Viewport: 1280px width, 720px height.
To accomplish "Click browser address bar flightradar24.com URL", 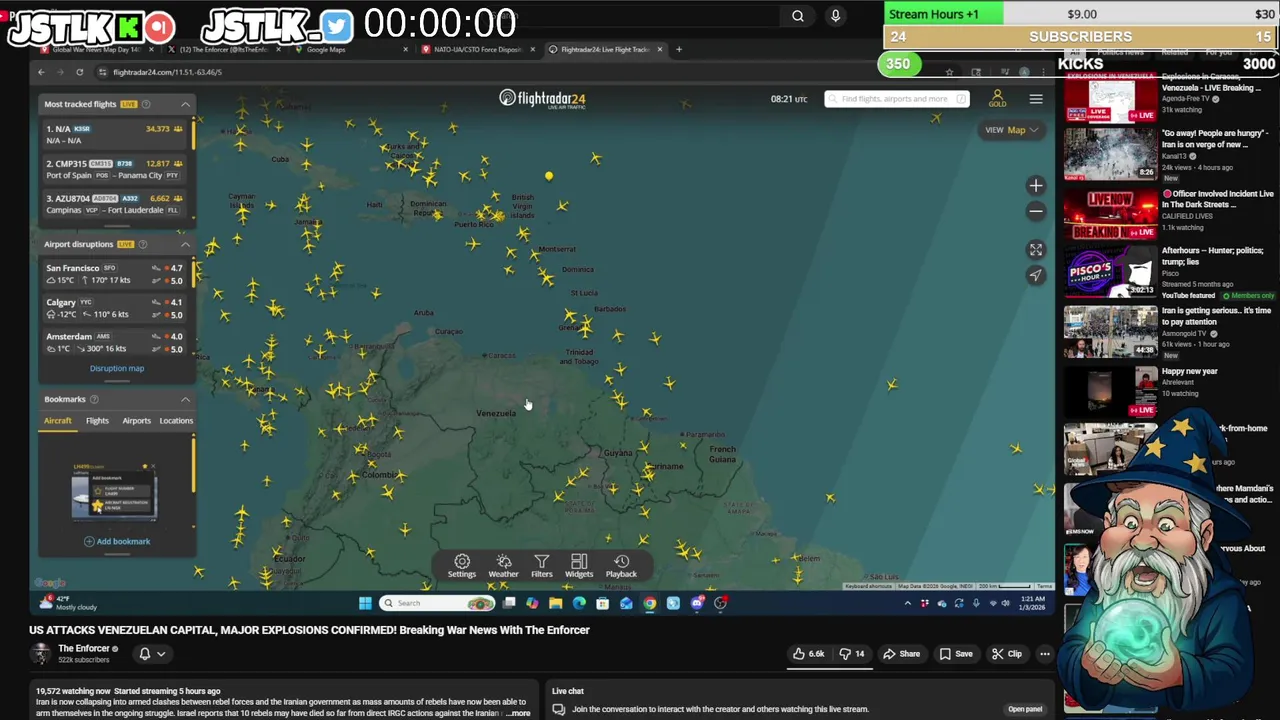I will point(168,72).
